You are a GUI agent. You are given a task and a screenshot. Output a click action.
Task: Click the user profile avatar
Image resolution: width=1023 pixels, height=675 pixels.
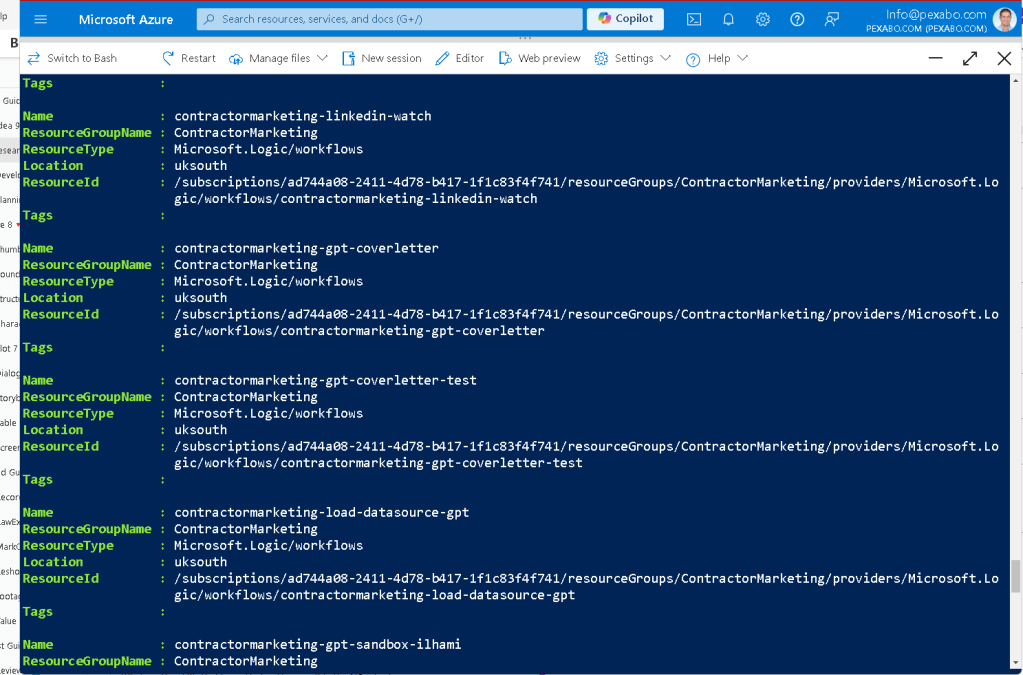tap(1004, 20)
